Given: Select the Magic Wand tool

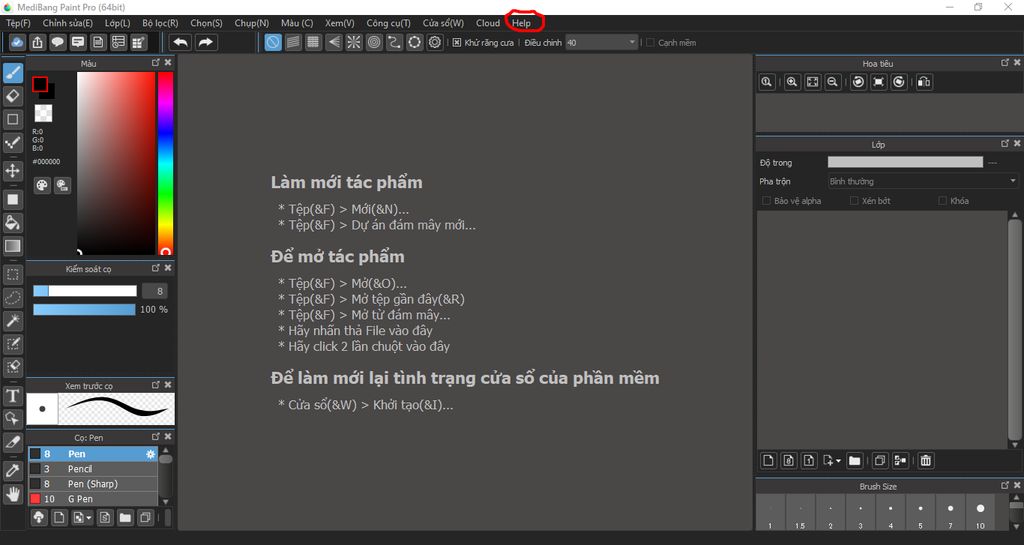Looking at the screenshot, I should click(13, 320).
